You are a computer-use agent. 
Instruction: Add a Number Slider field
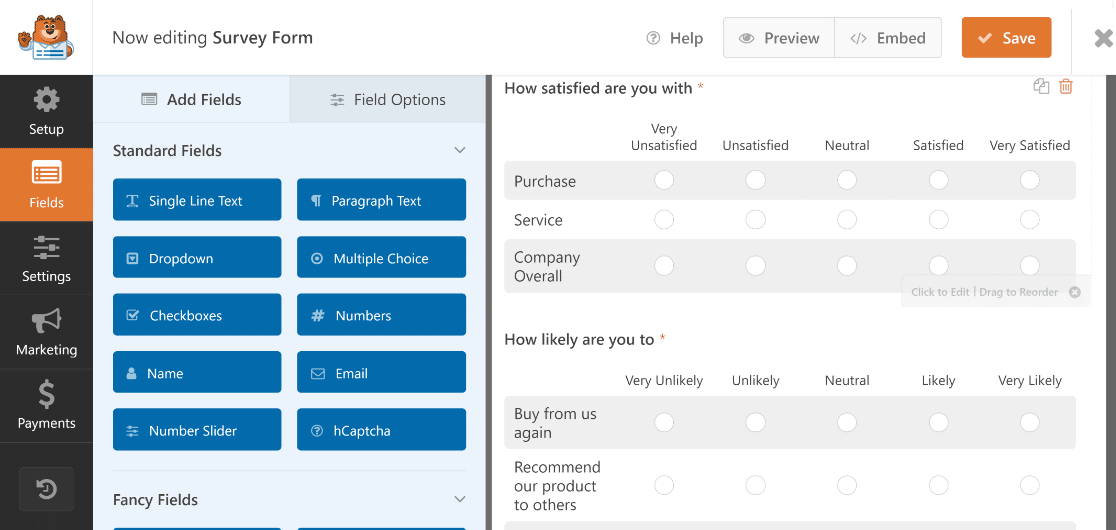[197, 430]
